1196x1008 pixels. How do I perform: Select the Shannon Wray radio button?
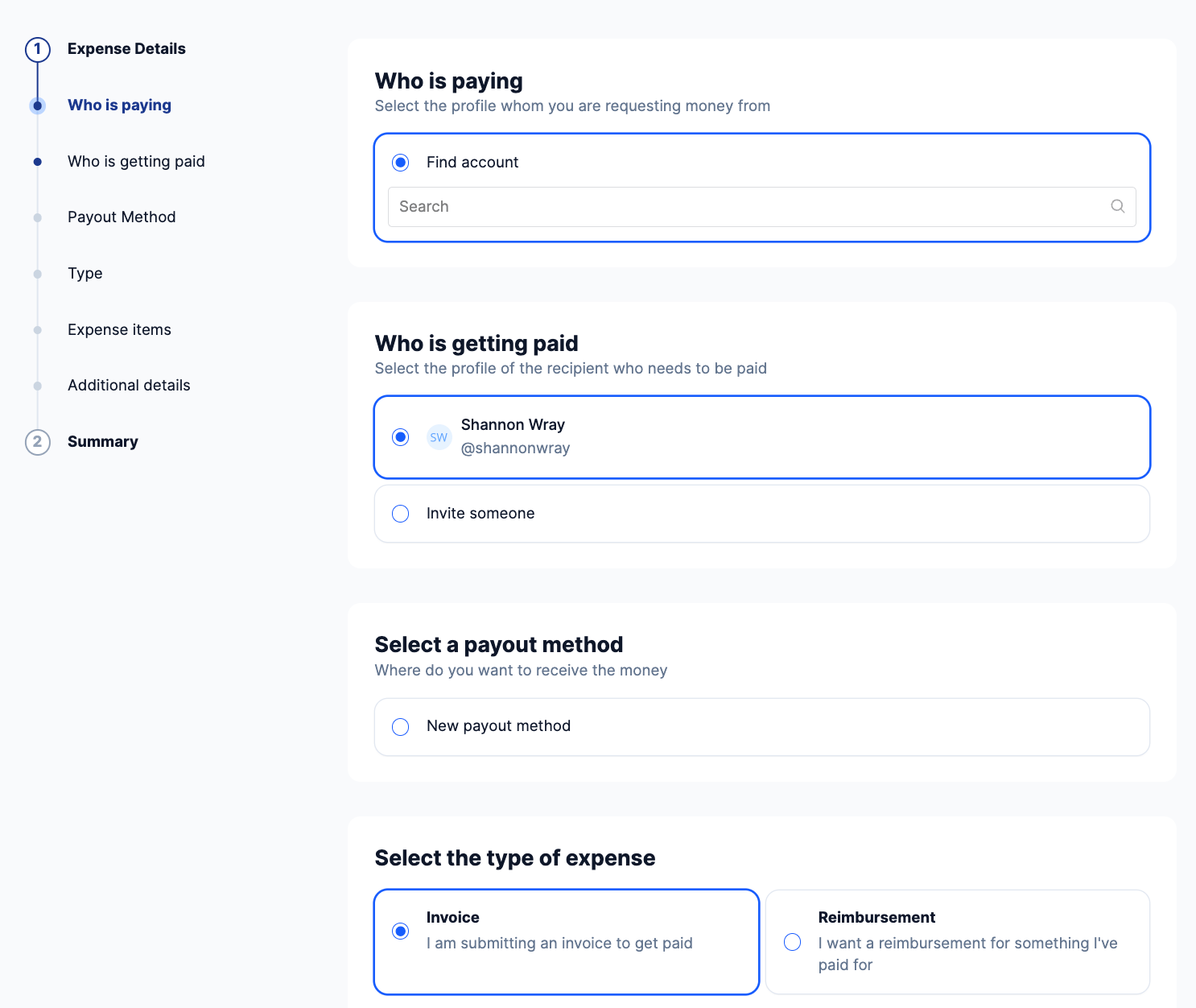tap(401, 437)
